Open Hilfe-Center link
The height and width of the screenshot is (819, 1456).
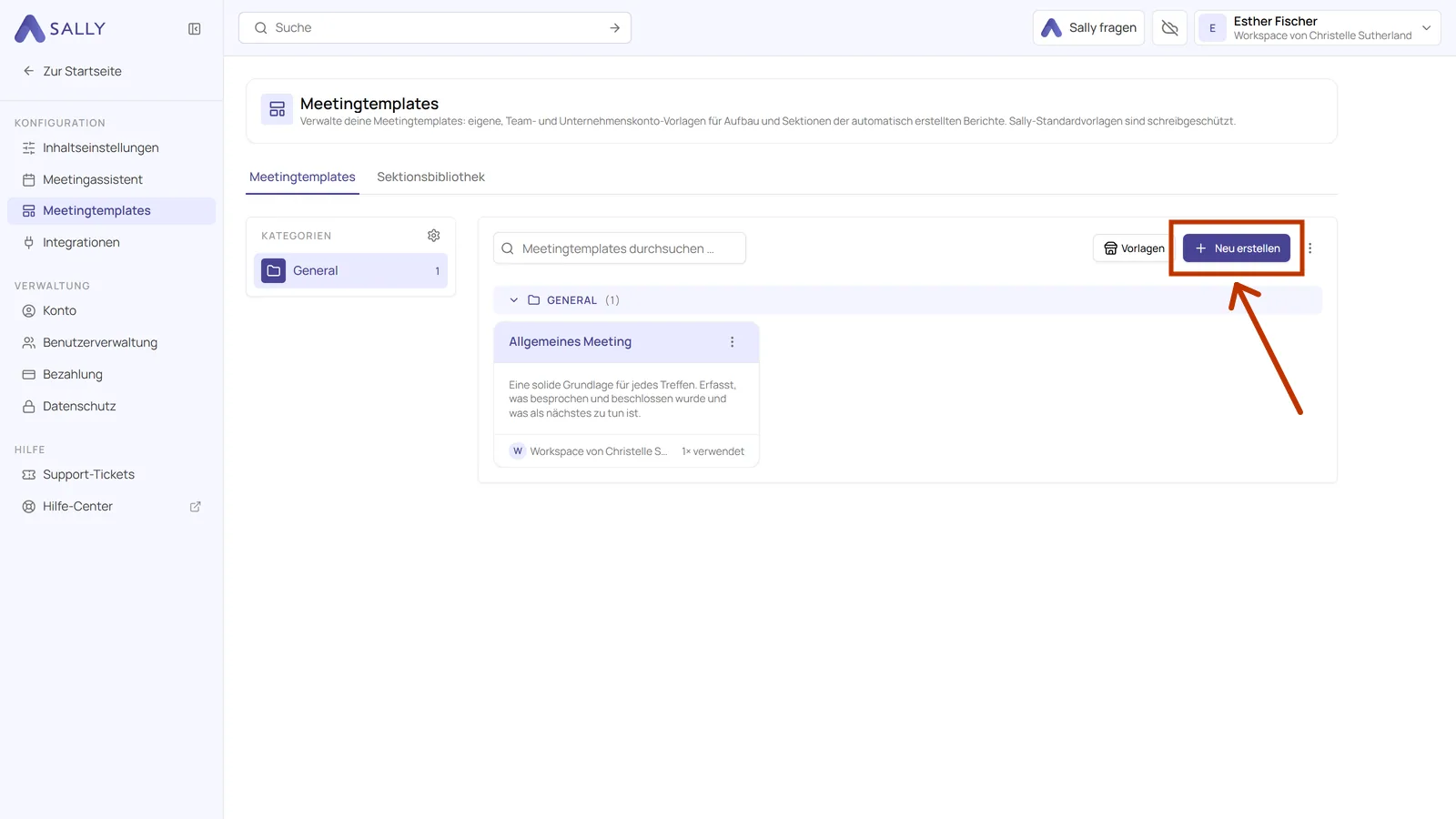[x=111, y=506]
